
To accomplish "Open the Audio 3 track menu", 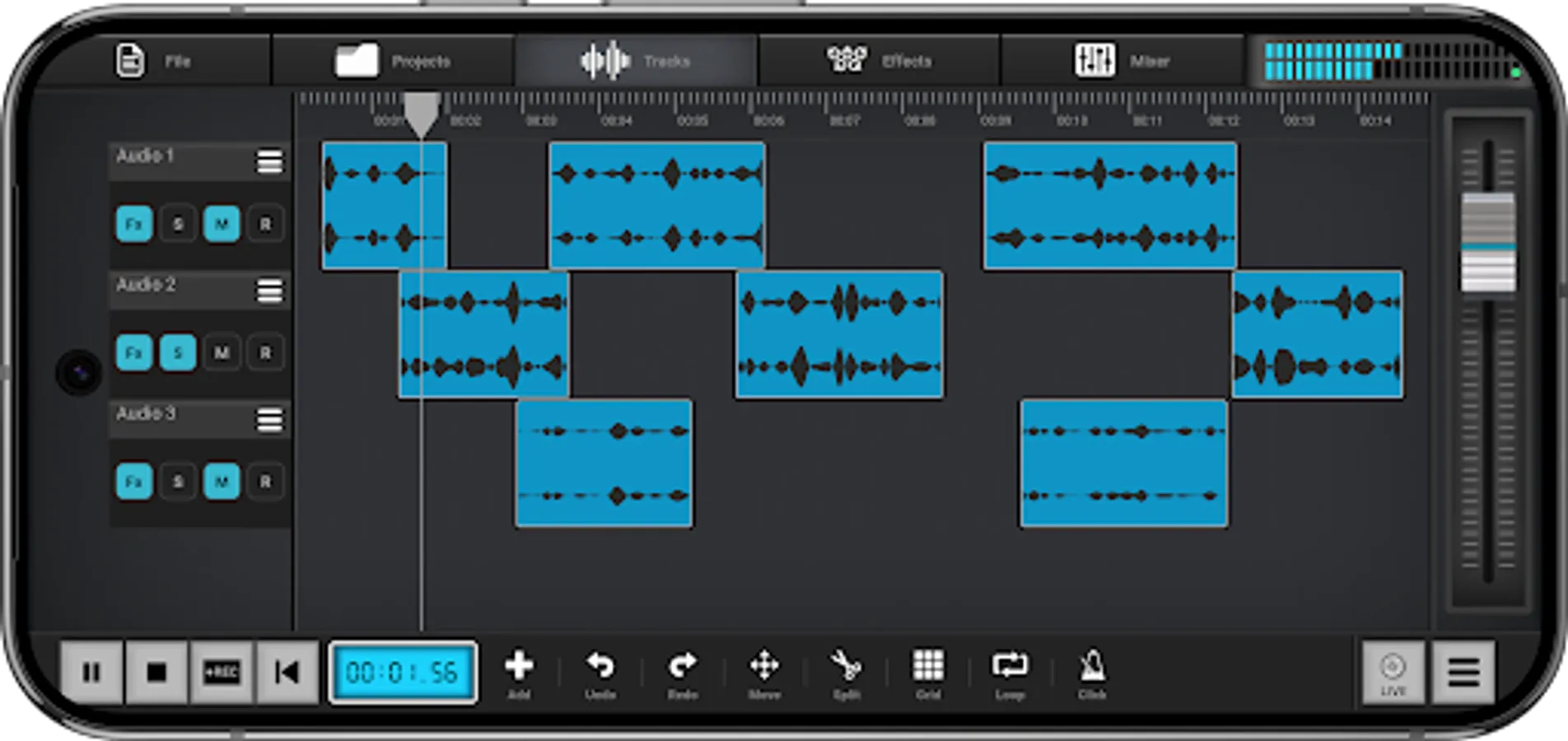I will 268,421.
